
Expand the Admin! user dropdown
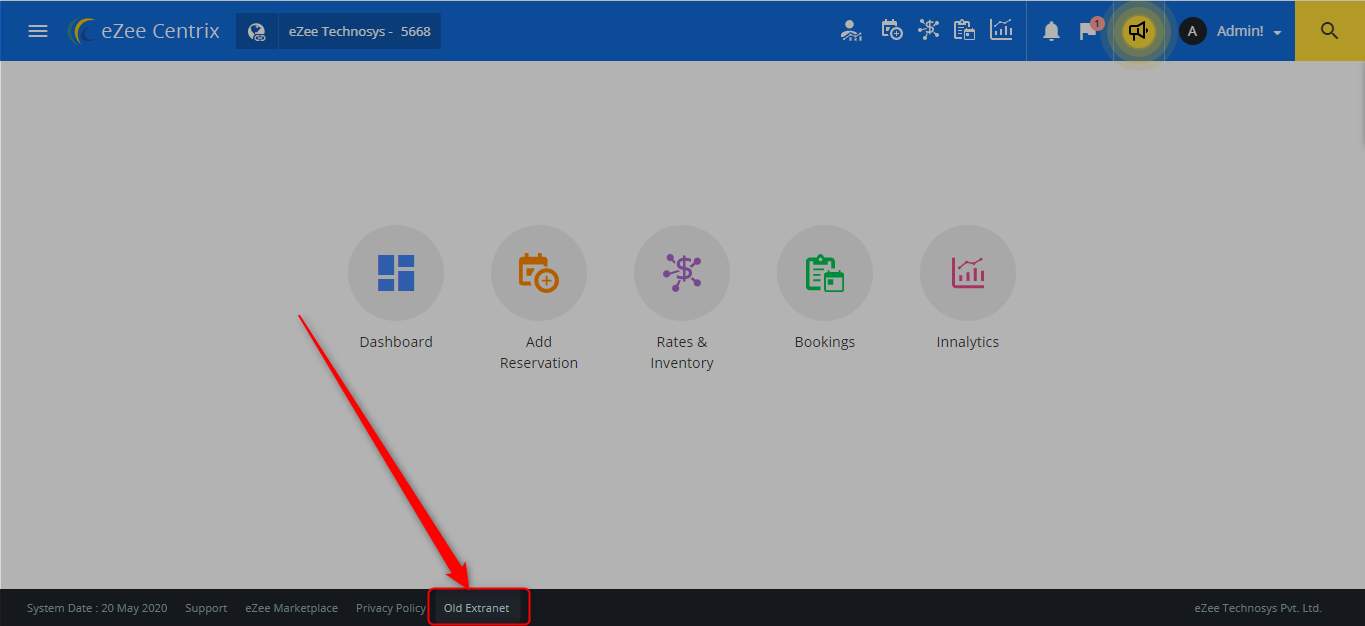pyautogui.click(x=1249, y=31)
